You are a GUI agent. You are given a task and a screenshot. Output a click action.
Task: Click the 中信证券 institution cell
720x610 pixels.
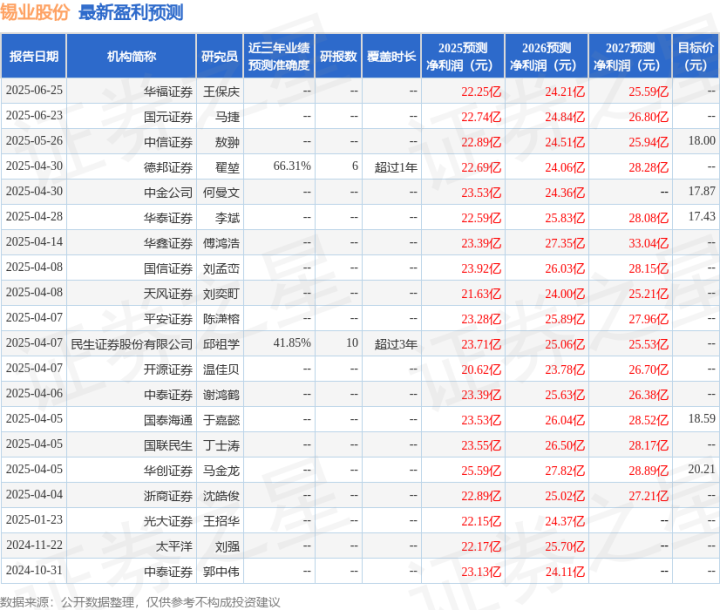[168, 142]
